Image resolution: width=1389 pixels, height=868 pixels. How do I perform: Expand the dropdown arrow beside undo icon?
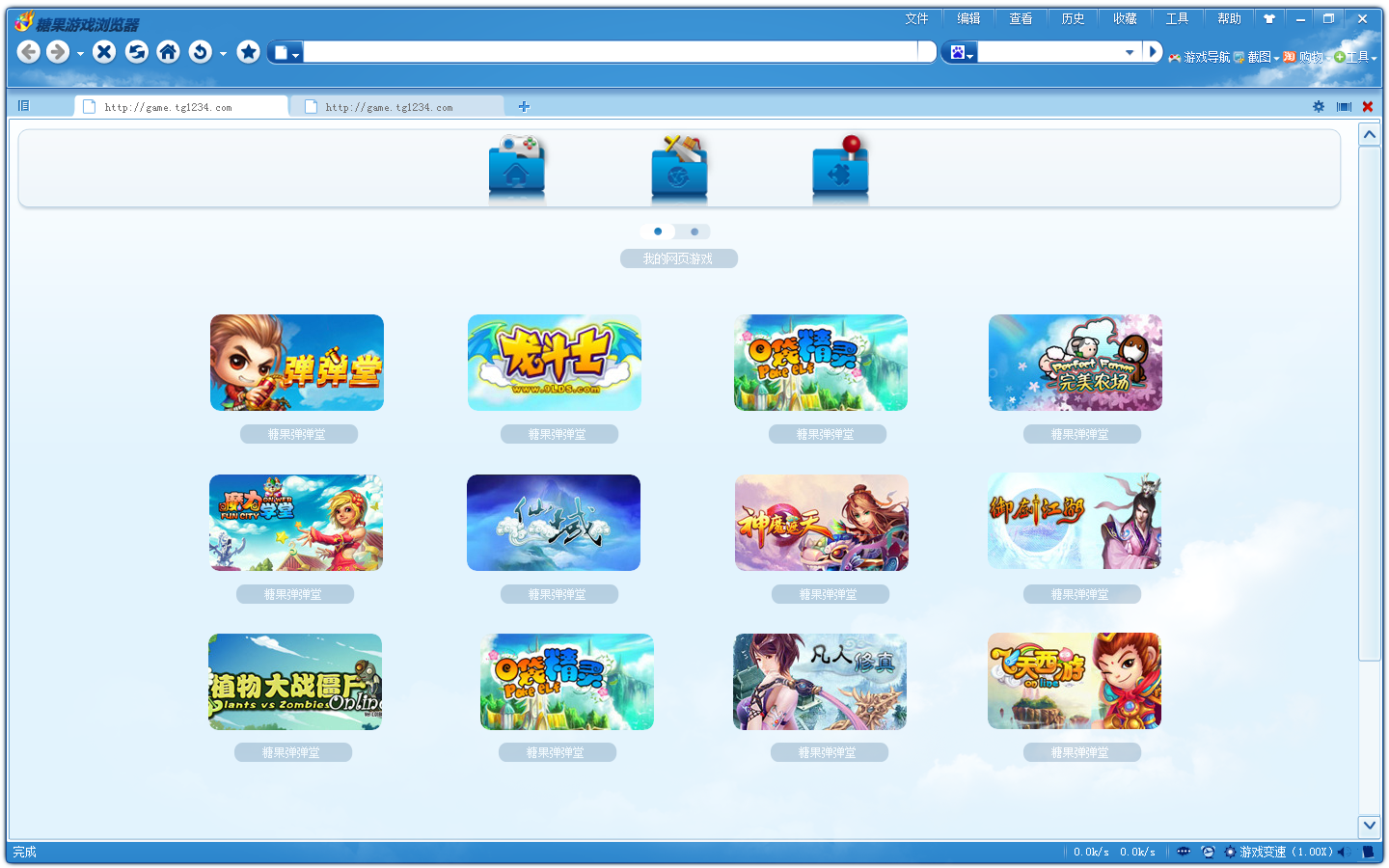click(223, 54)
